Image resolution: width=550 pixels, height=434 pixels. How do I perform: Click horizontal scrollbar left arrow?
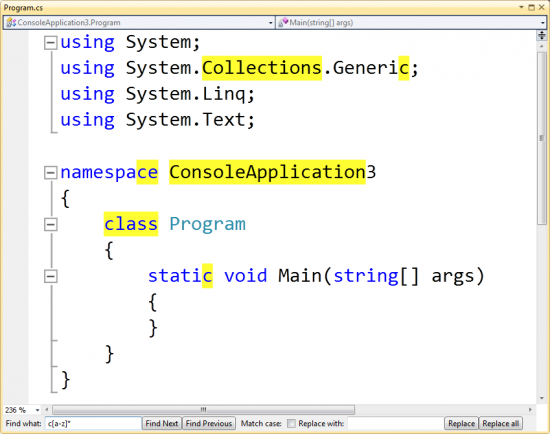[x=47, y=409]
